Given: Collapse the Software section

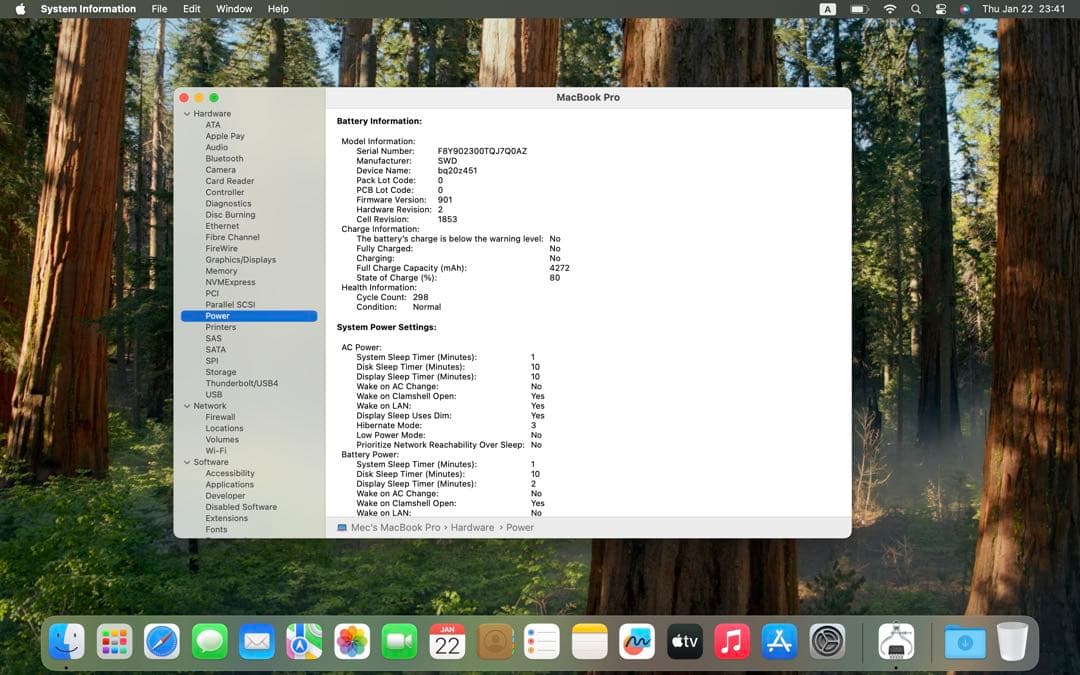Looking at the screenshot, I should (x=186, y=462).
